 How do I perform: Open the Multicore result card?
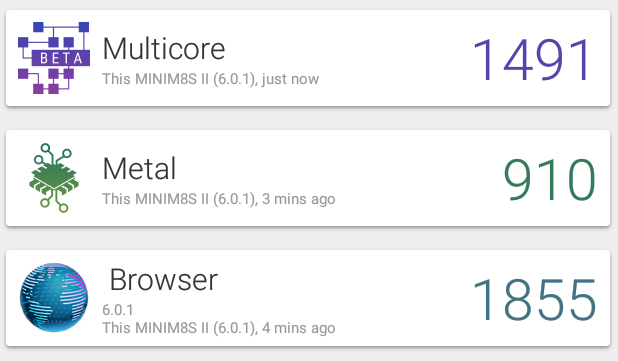[308, 58]
